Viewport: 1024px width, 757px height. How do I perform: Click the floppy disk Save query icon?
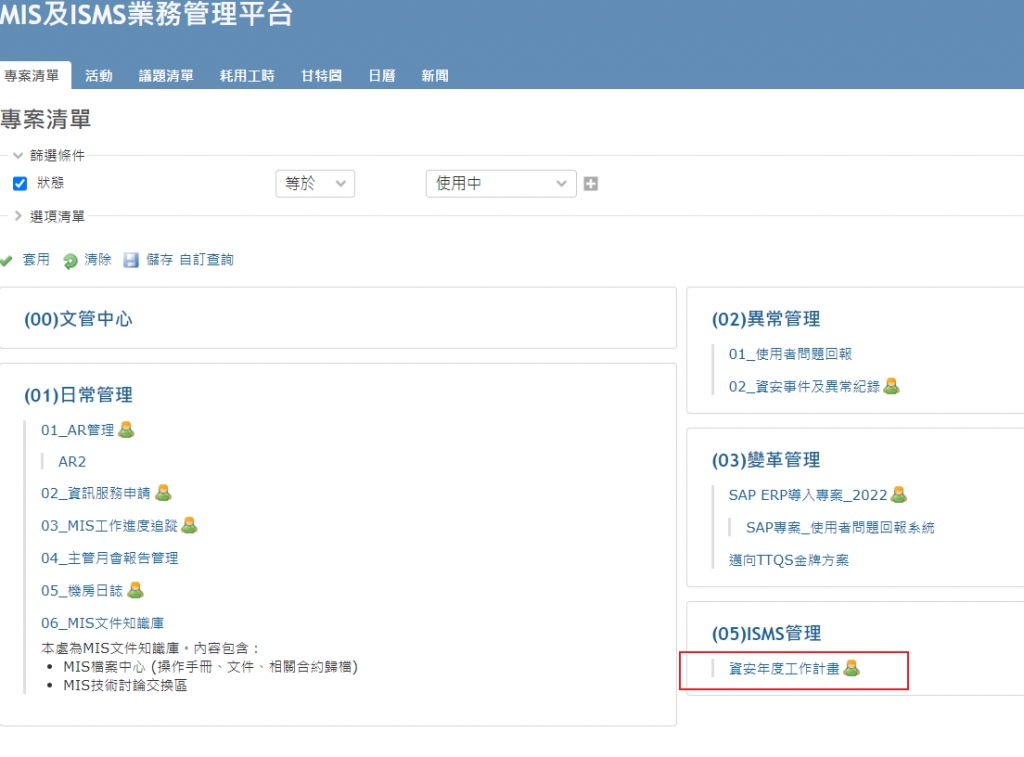pos(131,260)
